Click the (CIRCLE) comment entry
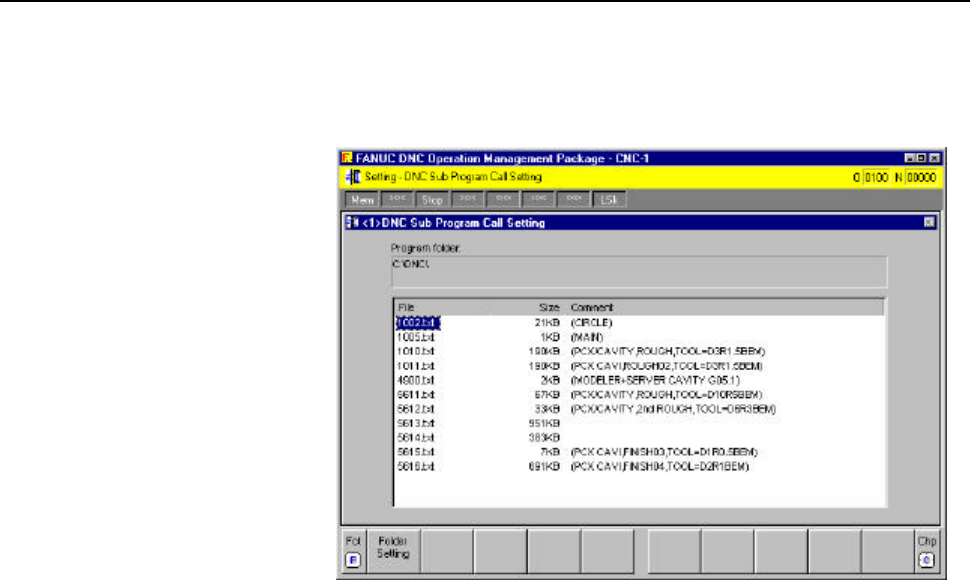This screenshot has height=580, width=970. click(591, 323)
